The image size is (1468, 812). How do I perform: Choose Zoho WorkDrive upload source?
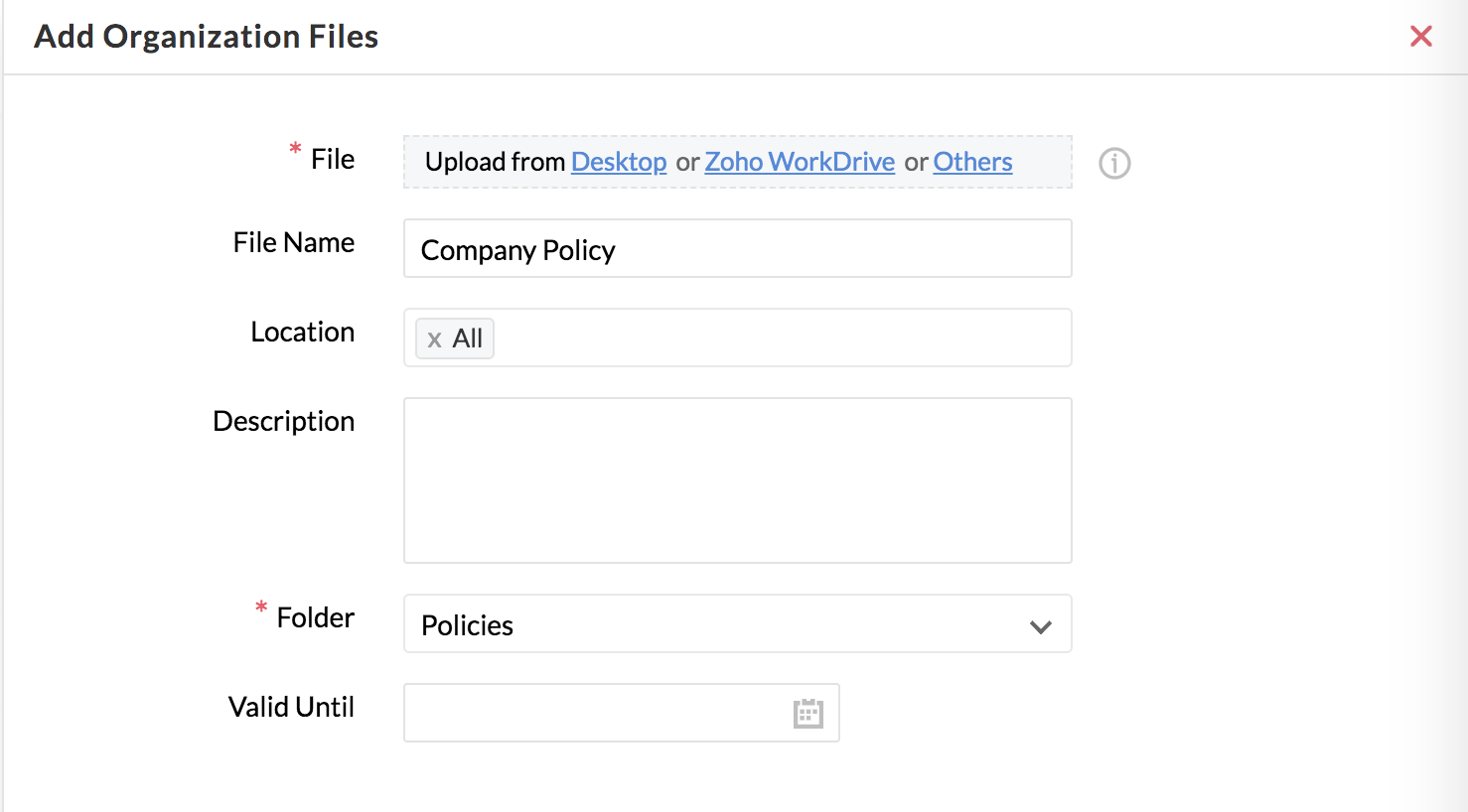[800, 162]
